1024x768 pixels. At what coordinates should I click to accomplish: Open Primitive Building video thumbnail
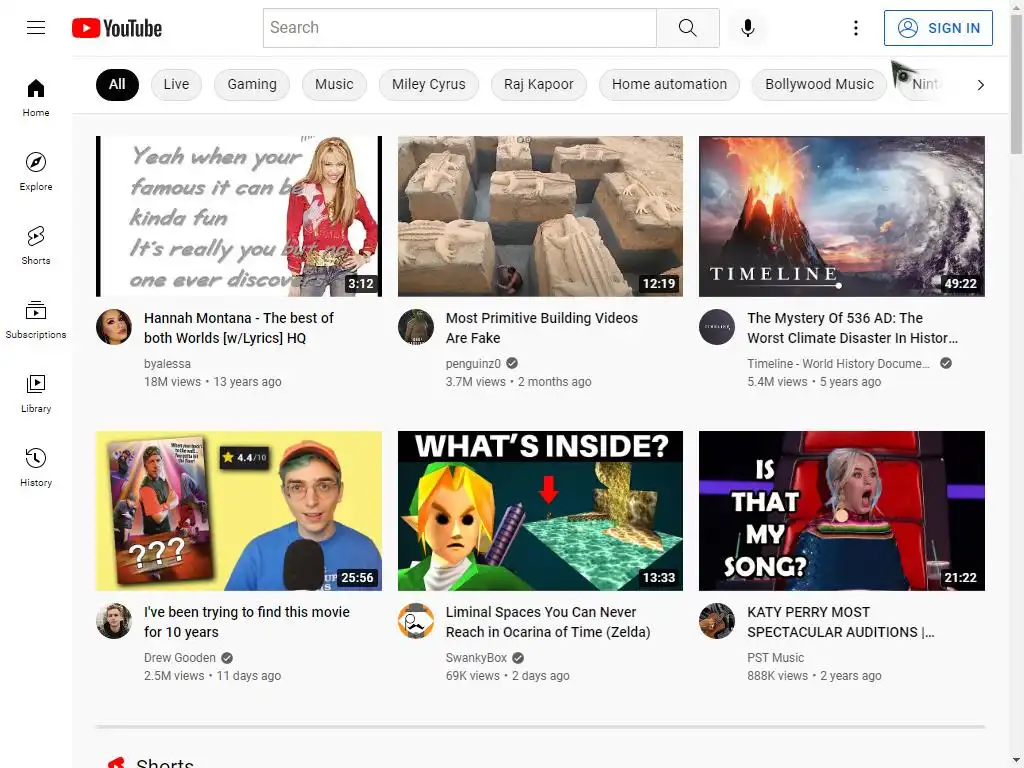tap(540, 216)
